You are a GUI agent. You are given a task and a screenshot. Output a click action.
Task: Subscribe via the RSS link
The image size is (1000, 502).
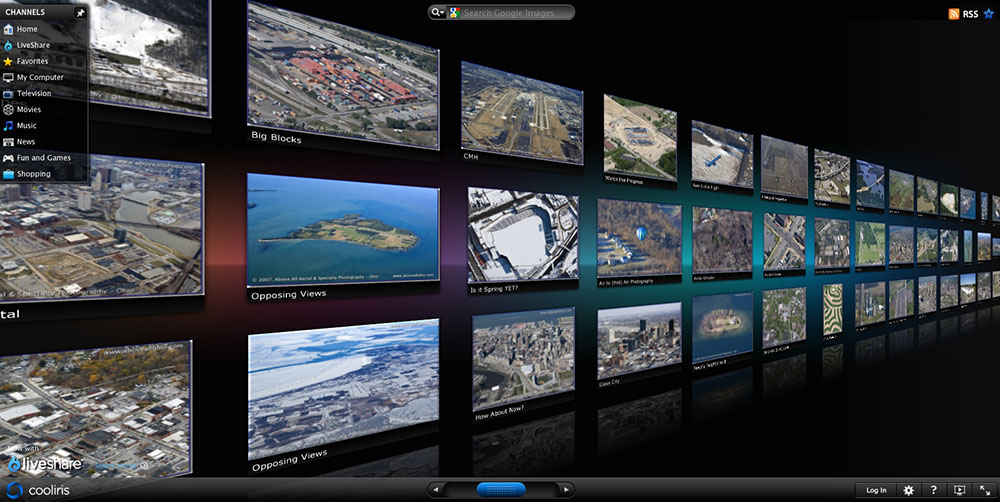(x=963, y=14)
